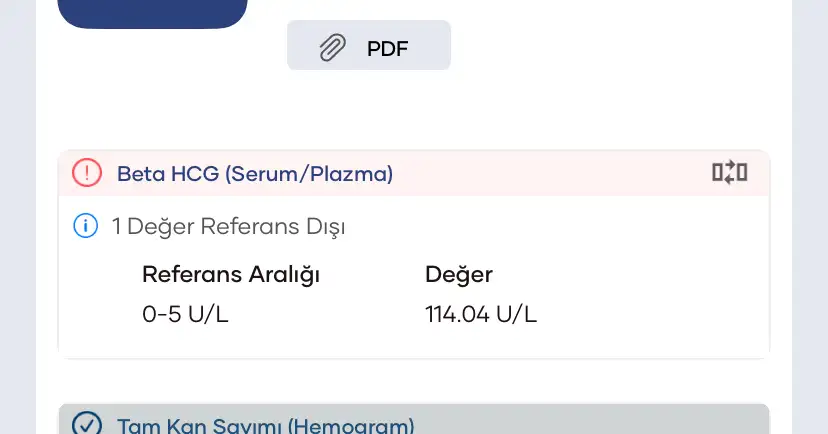Click the "1 Değer Referans Dışı" notice text
Screen dimensions: 828x434
pyautogui.click(x=229, y=227)
